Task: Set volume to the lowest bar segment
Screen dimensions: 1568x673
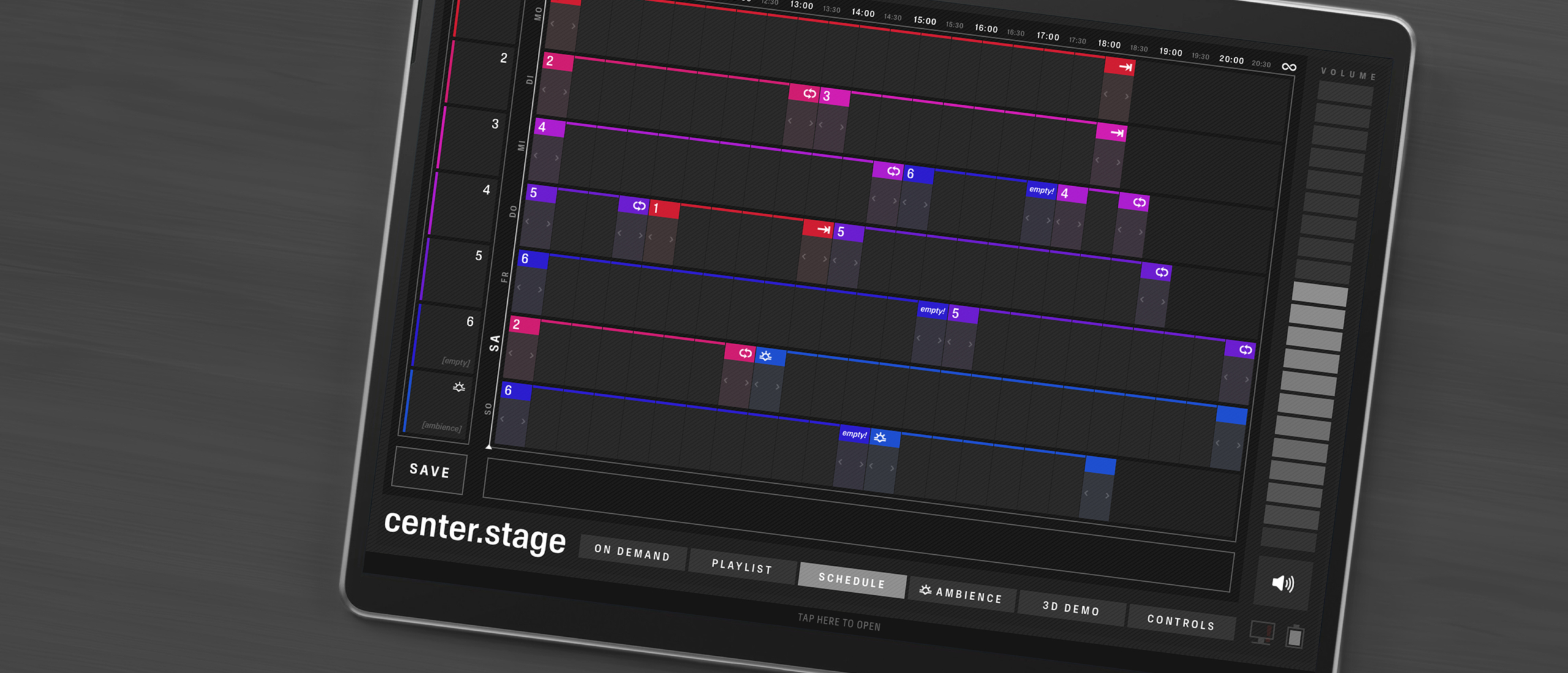Action: coord(1289,539)
